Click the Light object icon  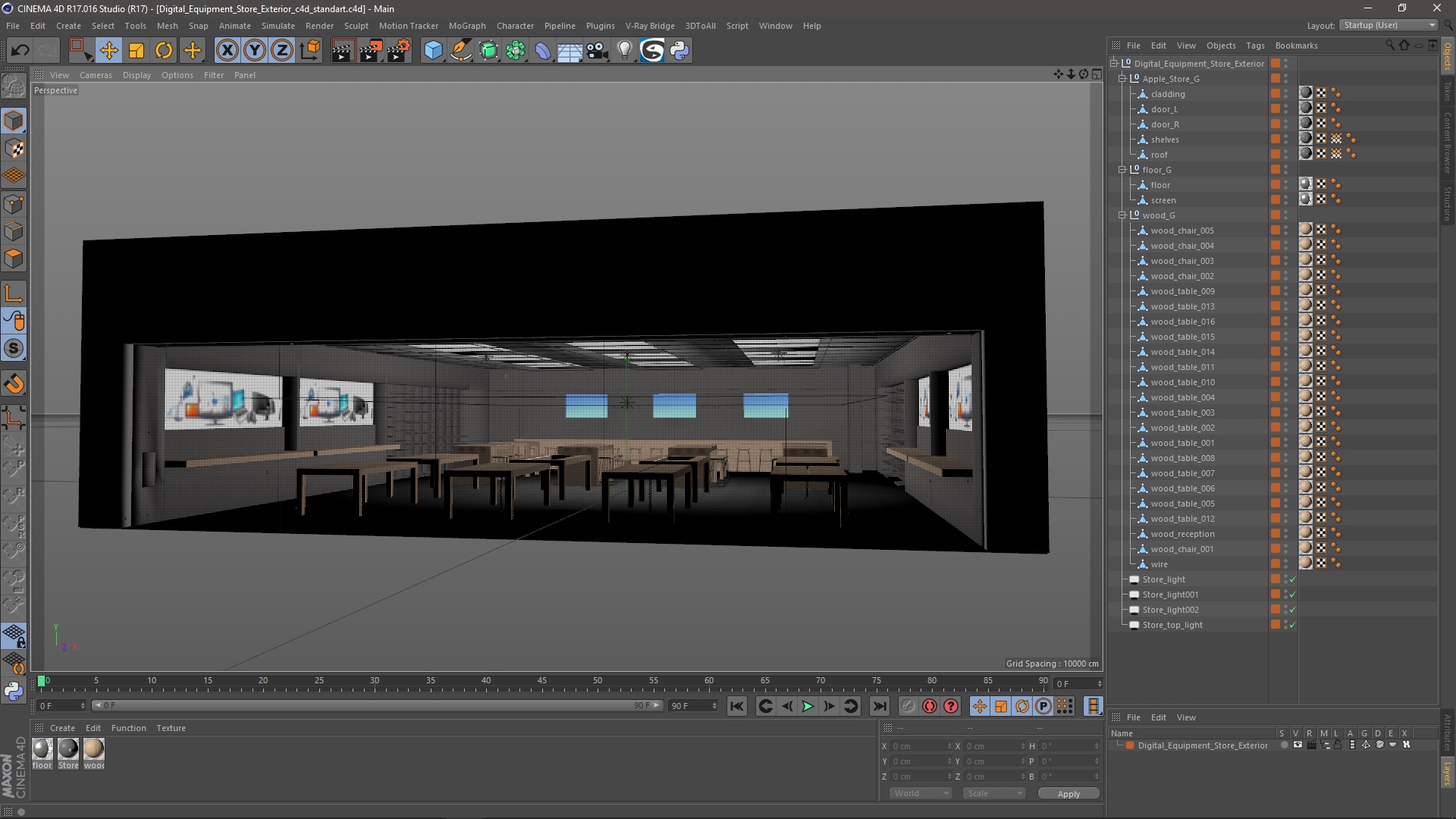point(624,51)
